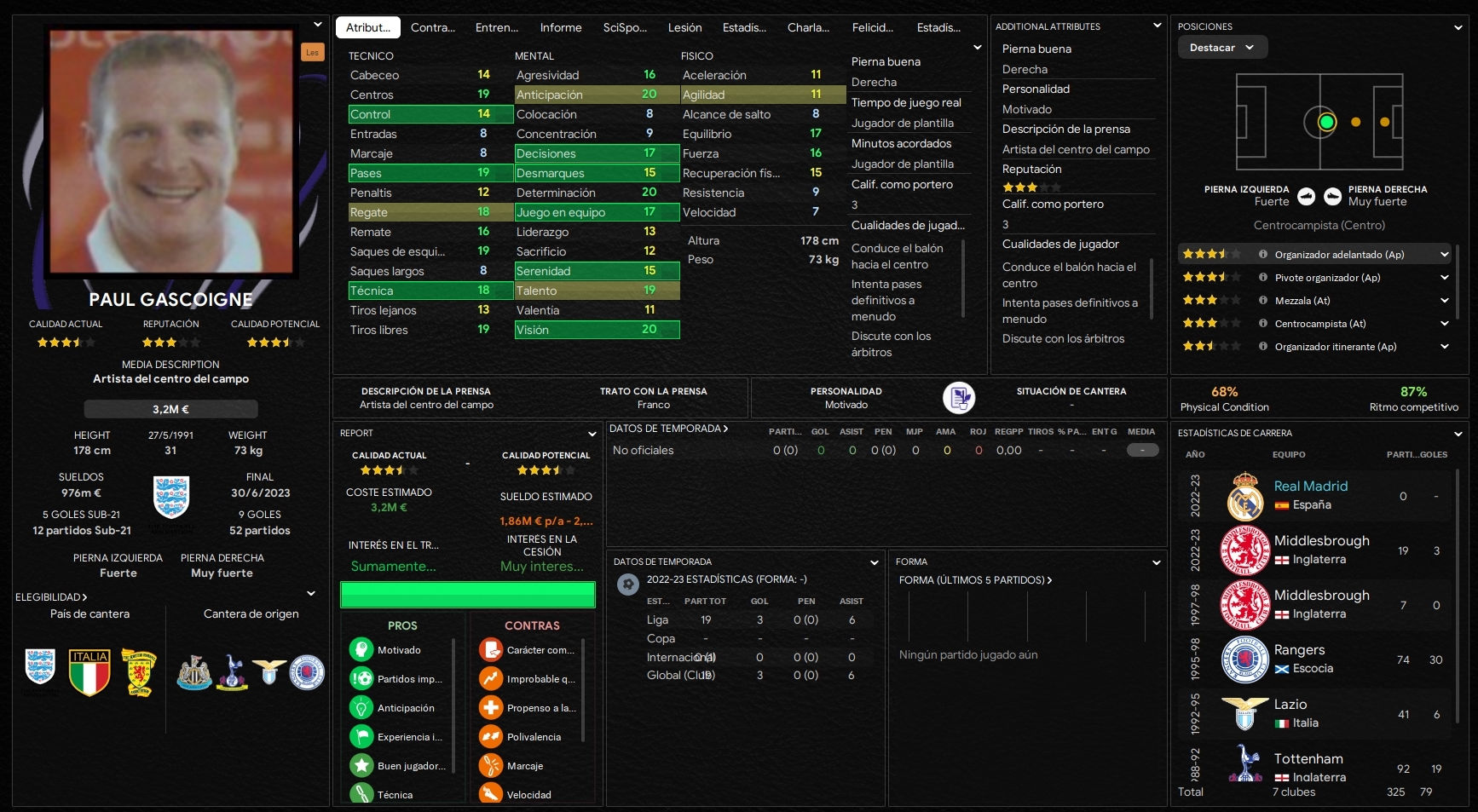
Task: Open the Report panel dropdown
Action: [x=592, y=434]
